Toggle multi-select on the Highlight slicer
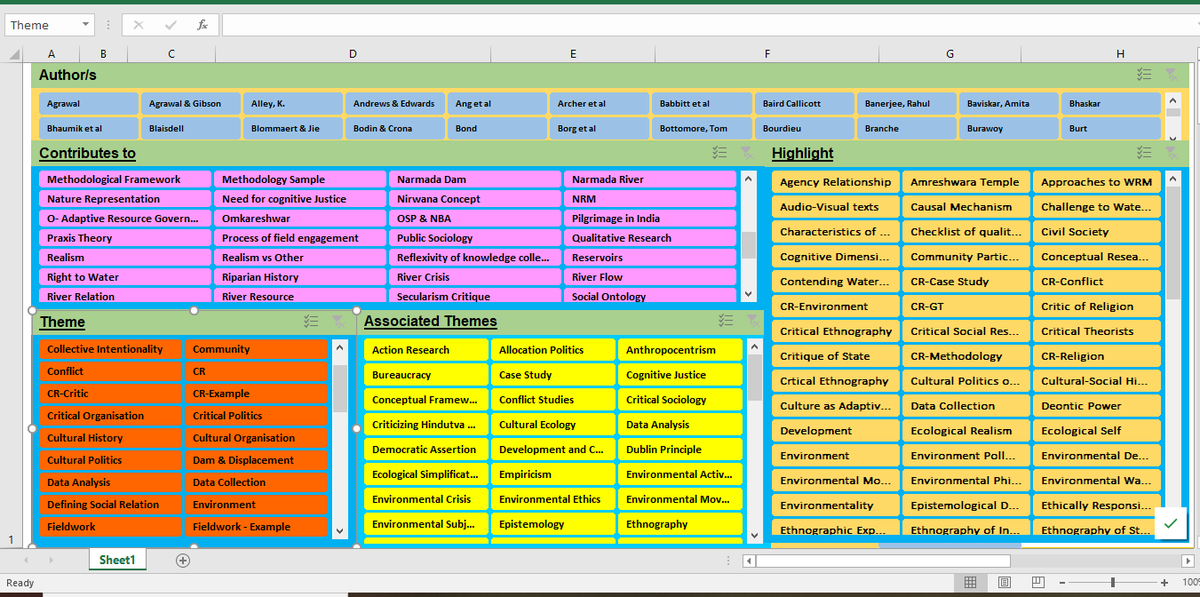The height and width of the screenshot is (597, 1200). pyautogui.click(x=1144, y=152)
